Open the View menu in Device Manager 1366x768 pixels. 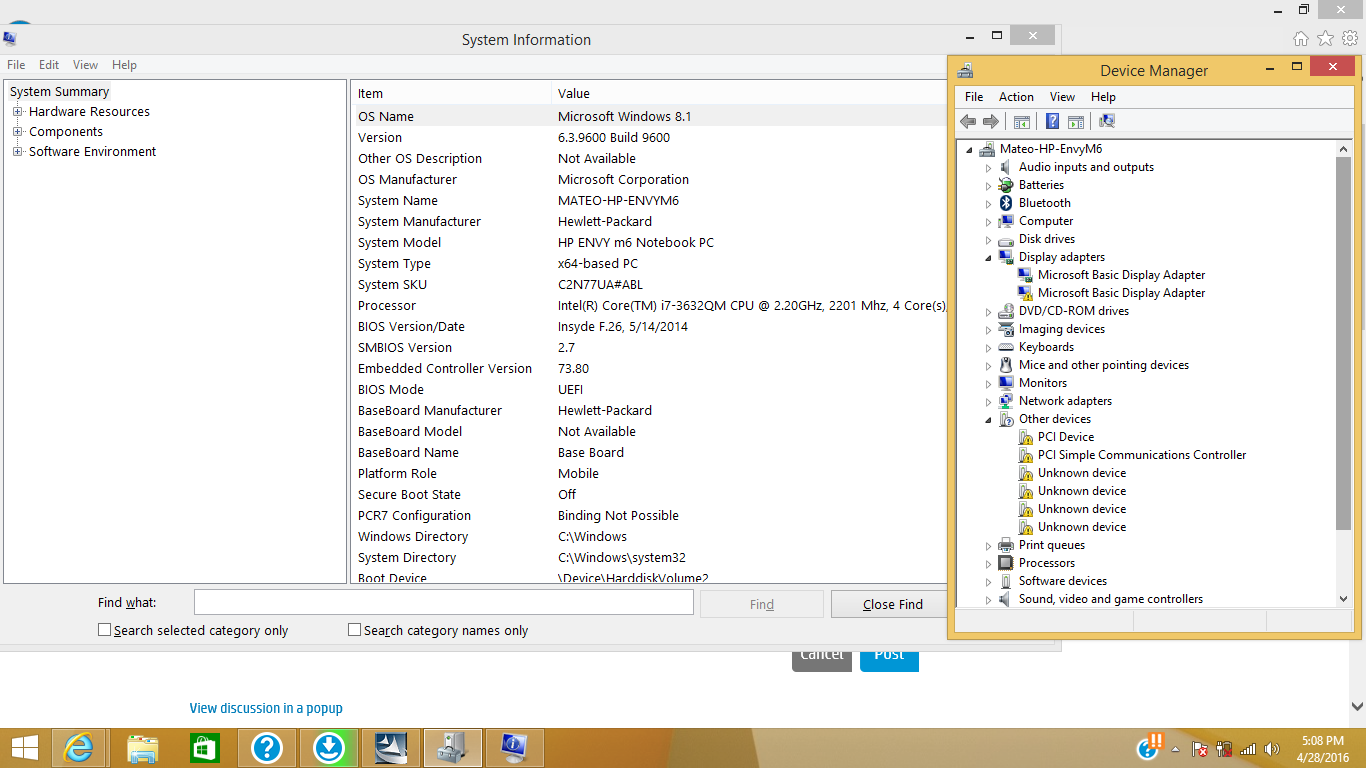click(1062, 97)
